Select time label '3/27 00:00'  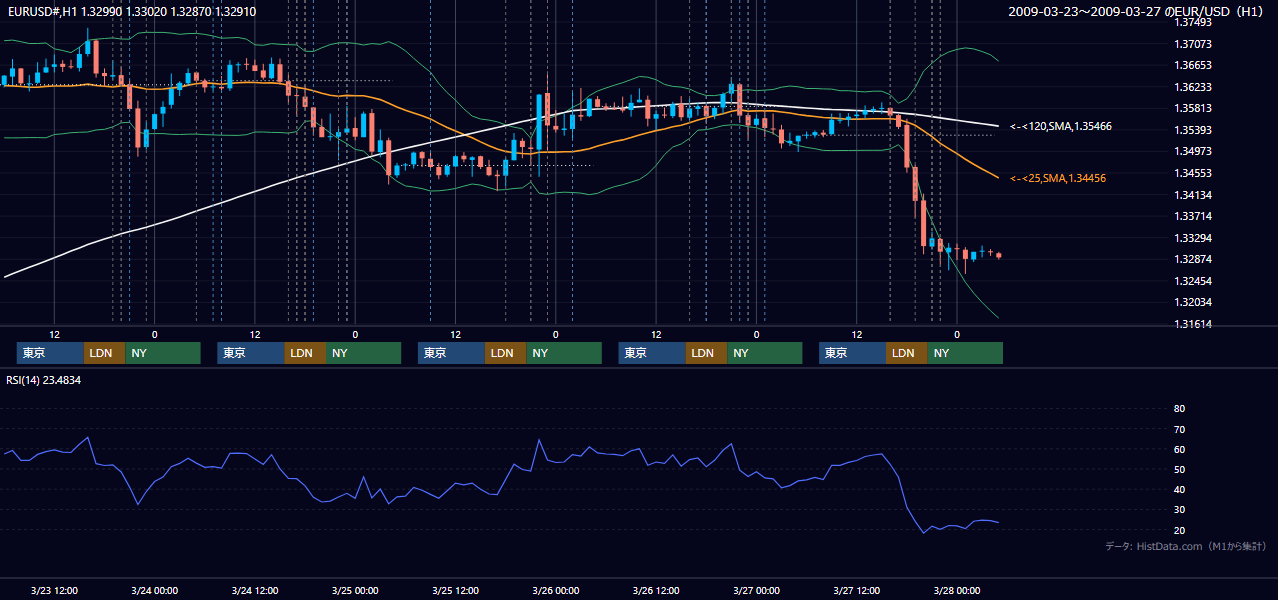[x=756, y=590]
